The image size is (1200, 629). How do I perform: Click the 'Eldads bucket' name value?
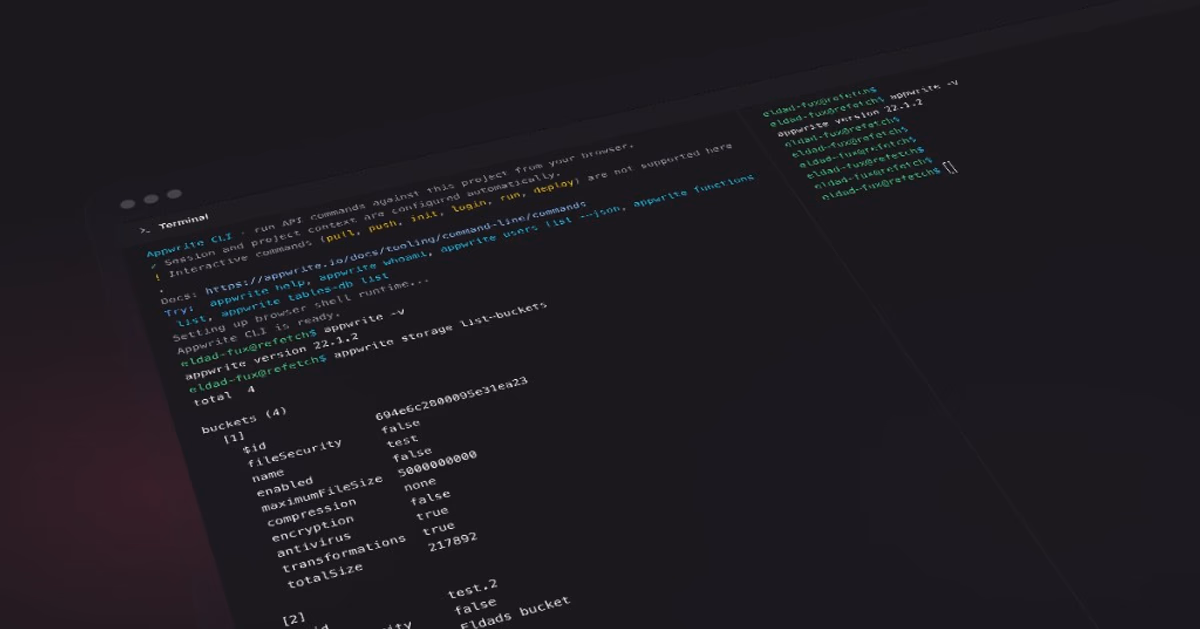(x=515, y=613)
